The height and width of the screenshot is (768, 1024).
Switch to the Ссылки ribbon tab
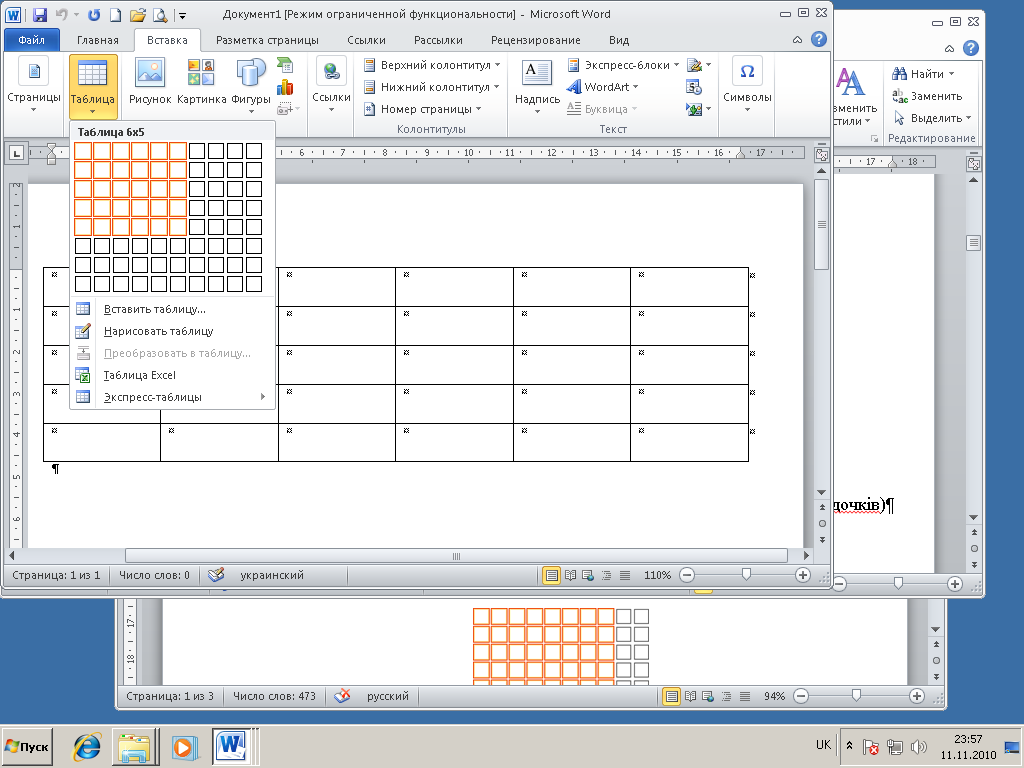(x=366, y=40)
